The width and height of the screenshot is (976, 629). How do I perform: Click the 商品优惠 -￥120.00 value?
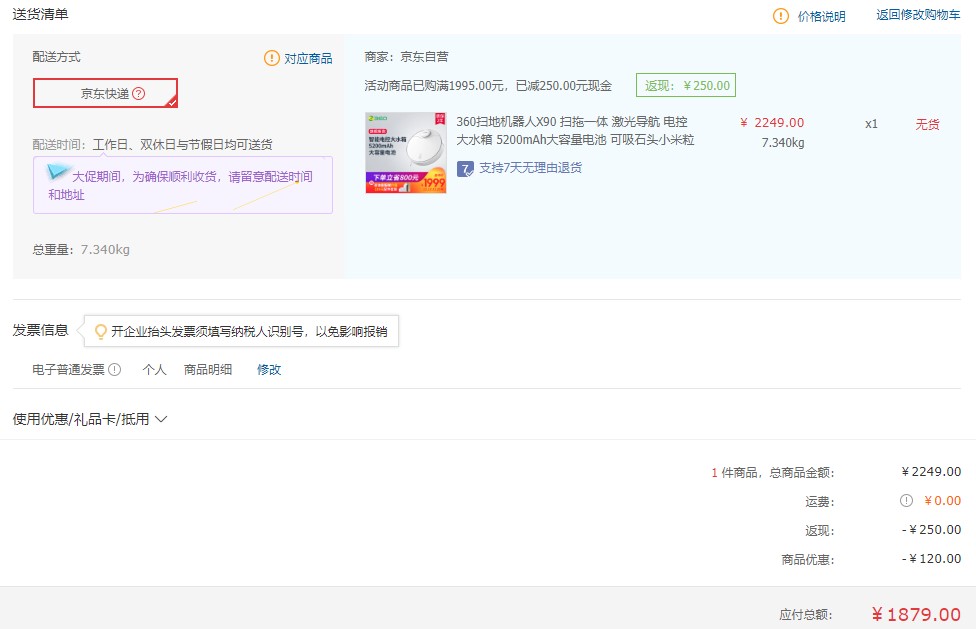pyautogui.click(x=931, y=559)
